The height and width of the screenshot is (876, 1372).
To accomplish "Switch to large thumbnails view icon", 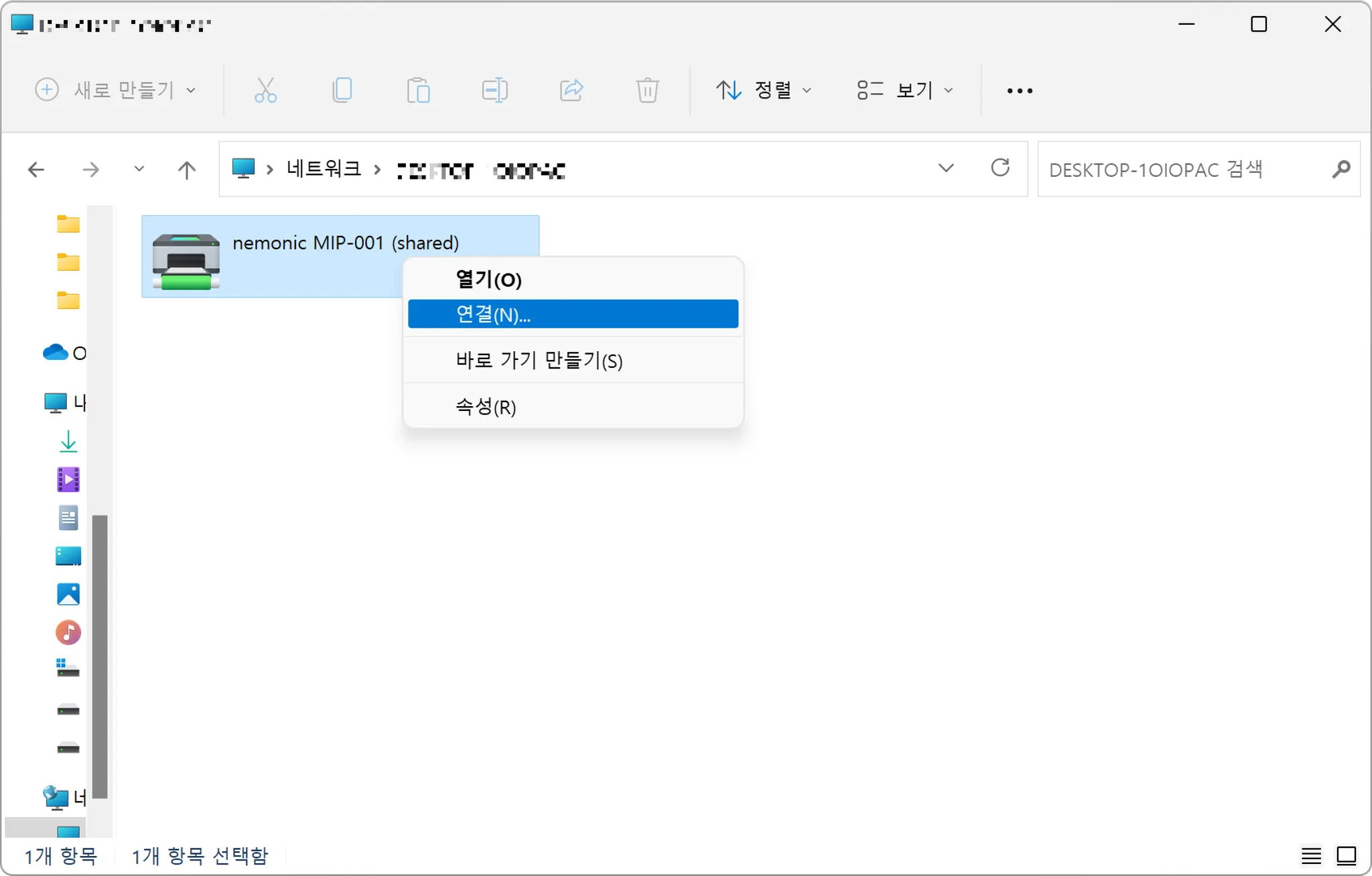I will point(1347,856).
